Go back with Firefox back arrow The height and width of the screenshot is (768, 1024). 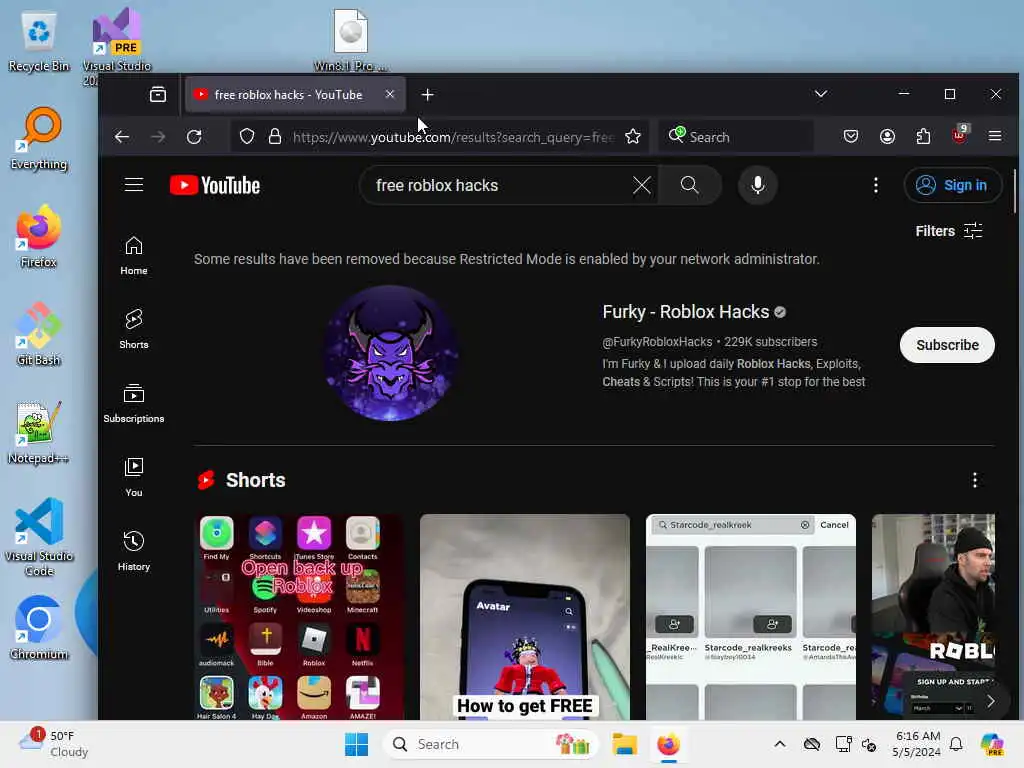(x=122, y=136)
